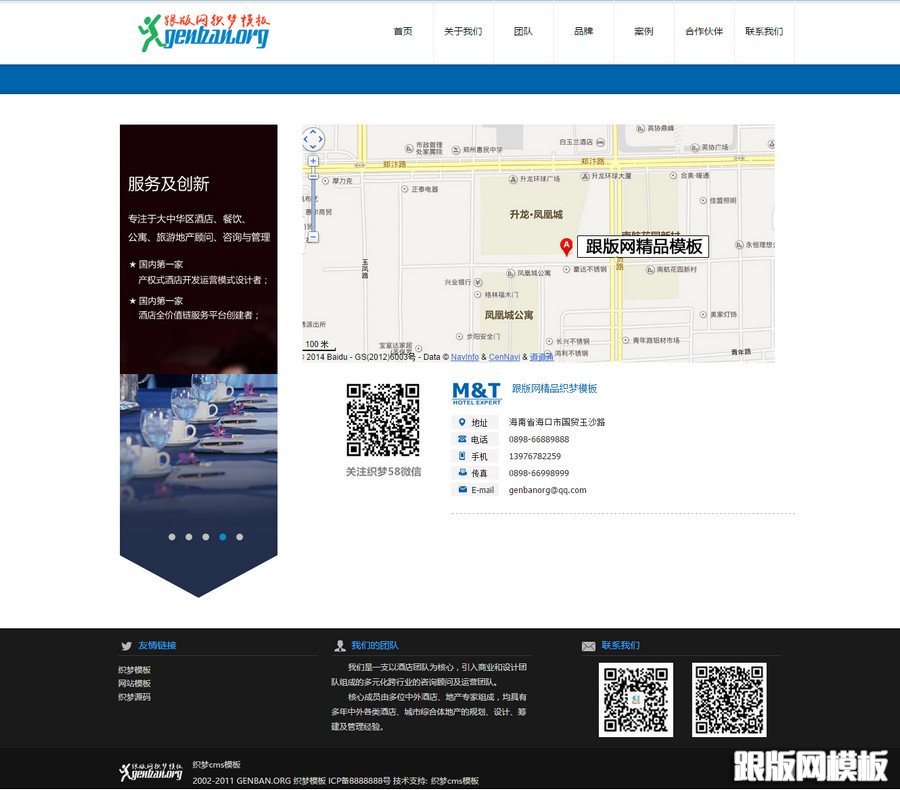
Task: Click the envelope icon next to E-mail
Action: pos(462,488)
